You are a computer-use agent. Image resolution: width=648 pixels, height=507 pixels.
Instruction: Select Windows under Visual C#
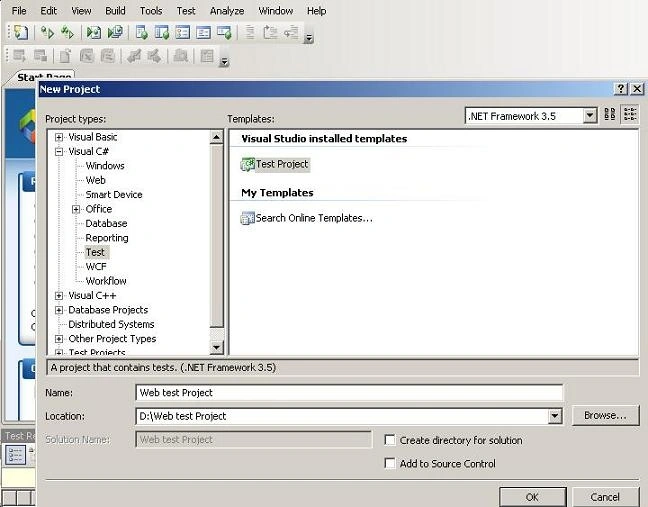[x=105, y=166]
